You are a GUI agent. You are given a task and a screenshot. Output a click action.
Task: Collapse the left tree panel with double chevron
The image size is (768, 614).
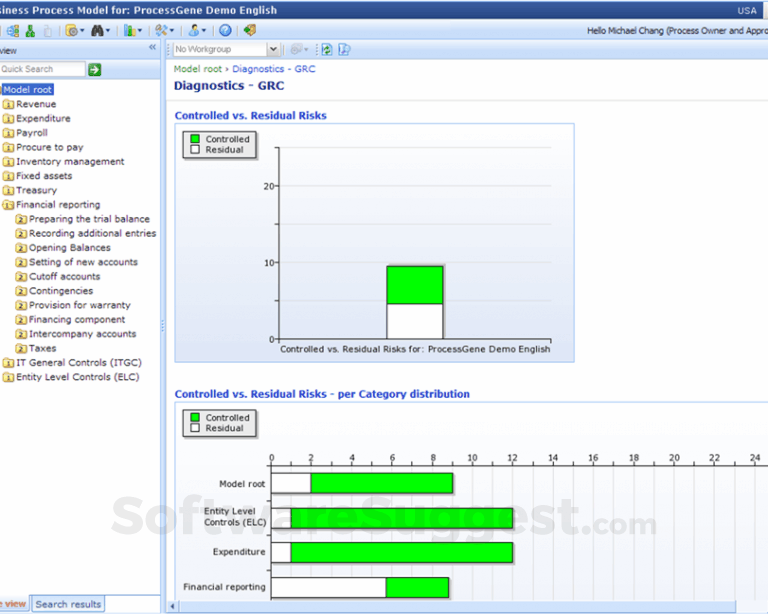pyautogui.click(x=152, y=48)
